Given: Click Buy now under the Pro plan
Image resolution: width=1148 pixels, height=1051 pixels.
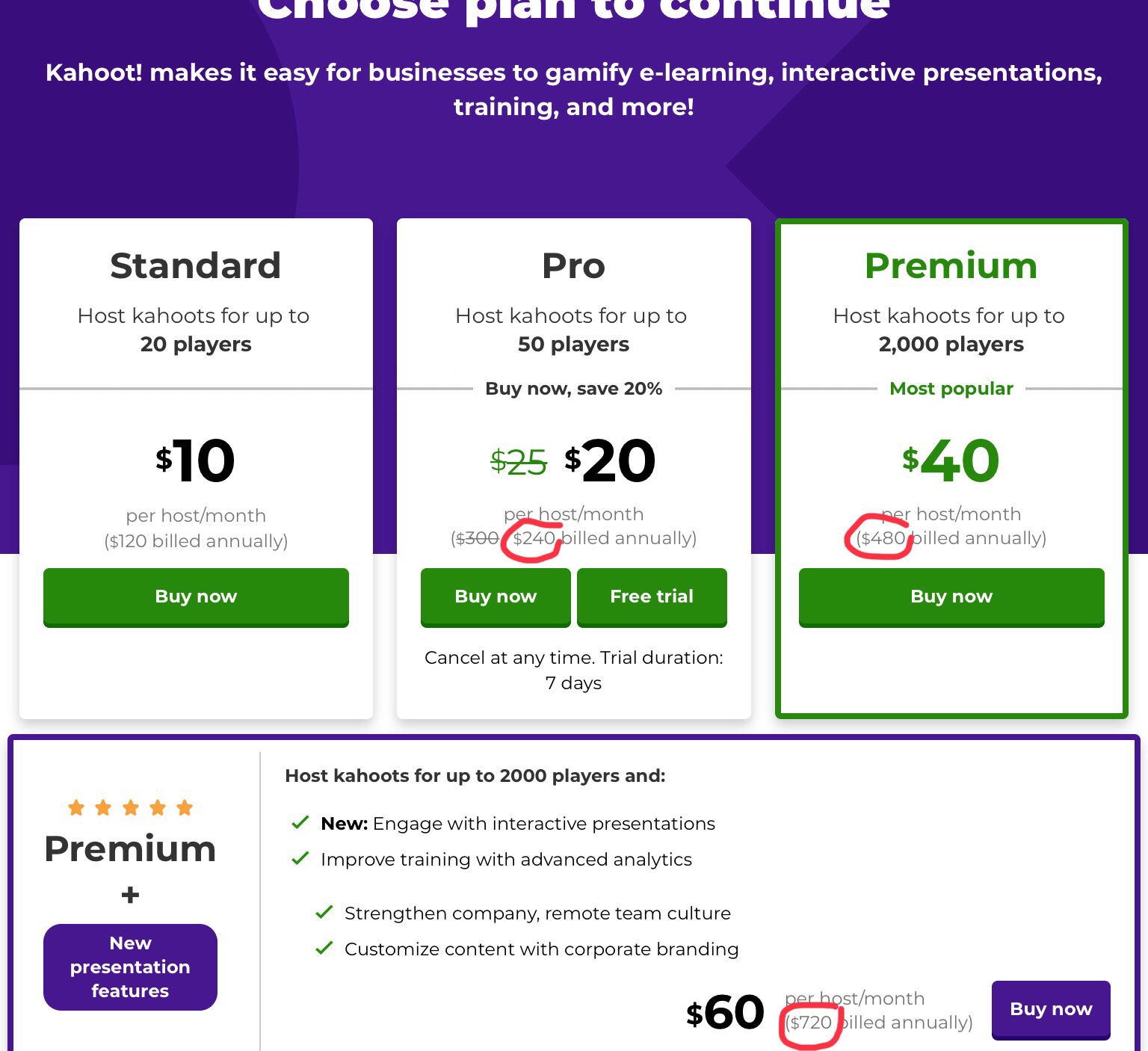Looking at the screenshot, I should [496, 597].
